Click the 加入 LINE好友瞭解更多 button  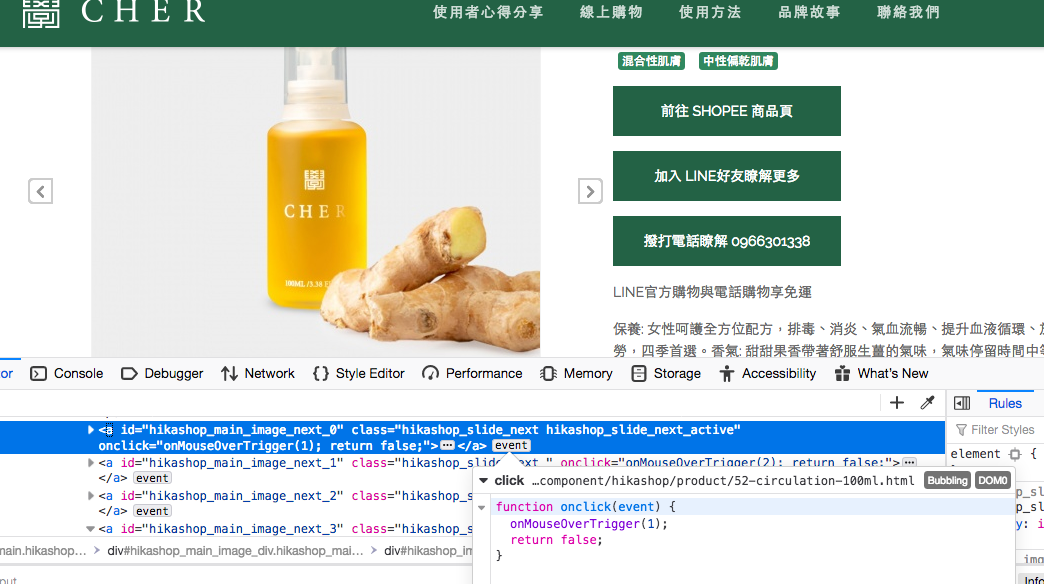(726, 176)
